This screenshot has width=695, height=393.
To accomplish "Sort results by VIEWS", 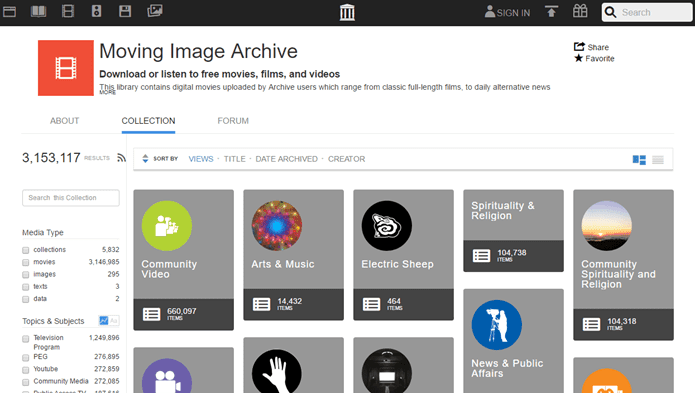I will click(x=201, y=159).
